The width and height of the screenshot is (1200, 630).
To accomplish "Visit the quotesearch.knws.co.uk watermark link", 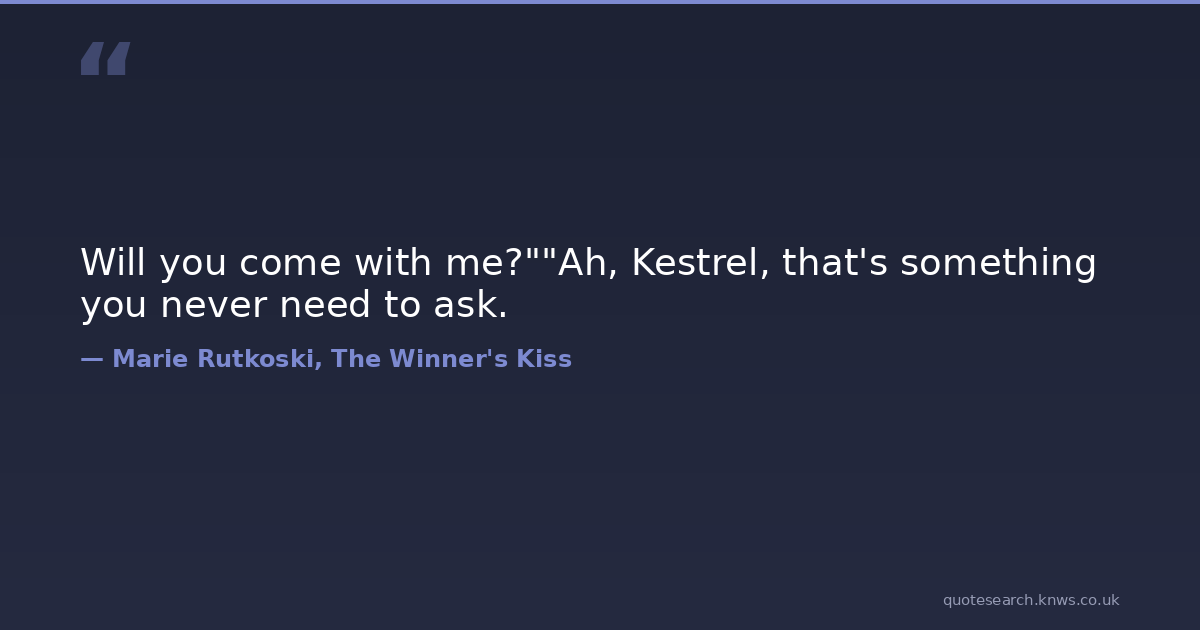I will point(1030,600).
